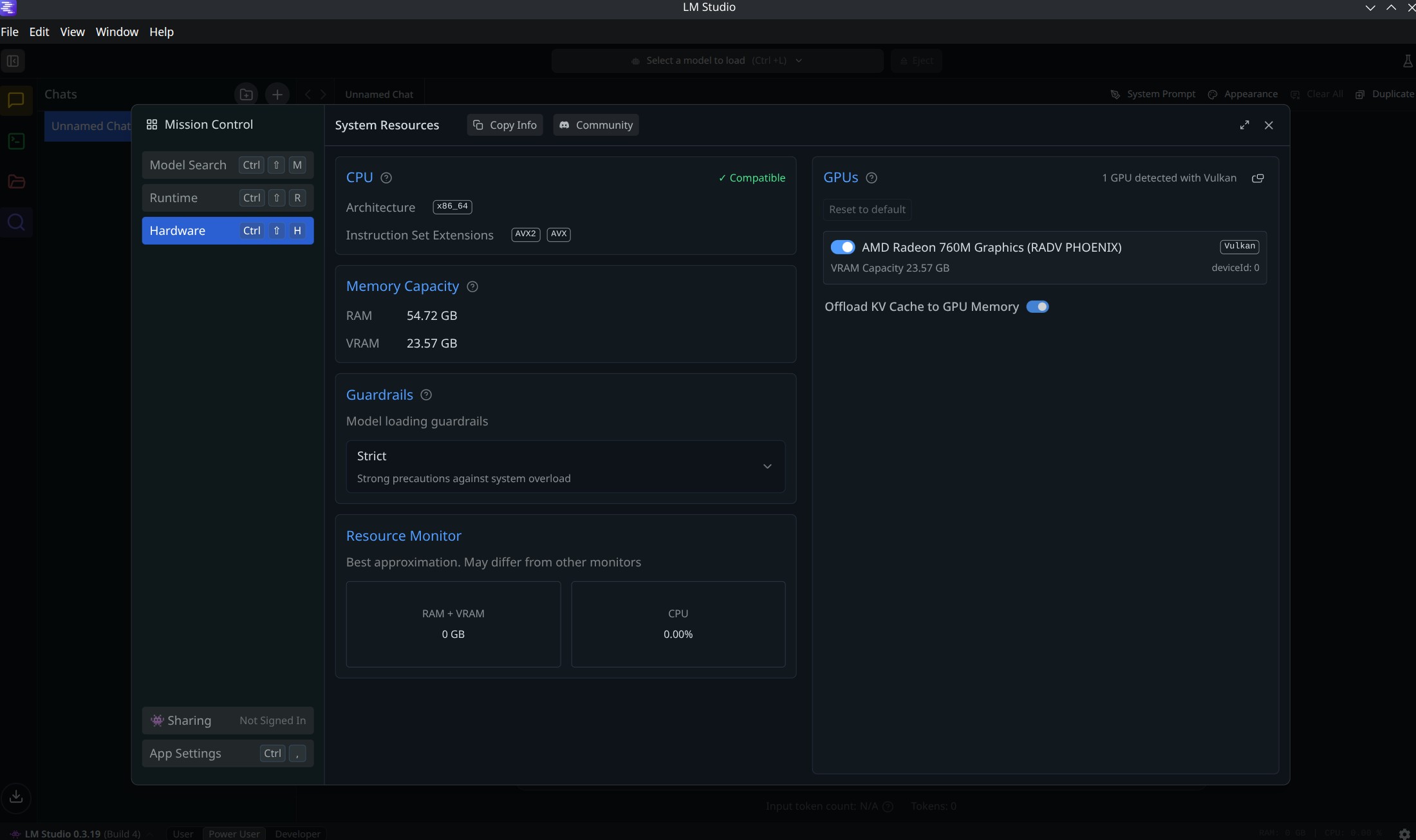This screenshot has height=840, width=1416.
Task: Open the My Models folder sidebar icon
Action: coord(16,182)
